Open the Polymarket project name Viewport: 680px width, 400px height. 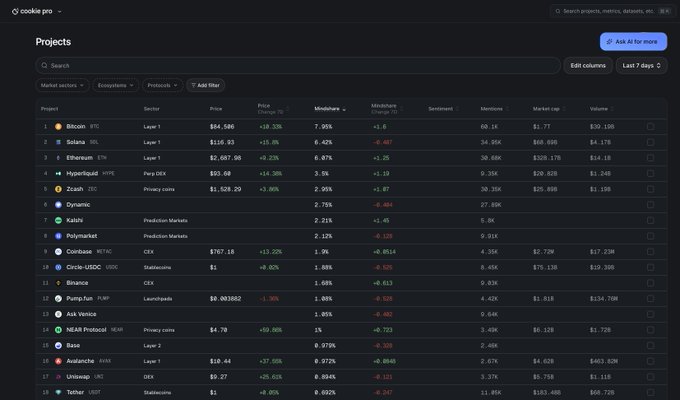pos(82,236)
